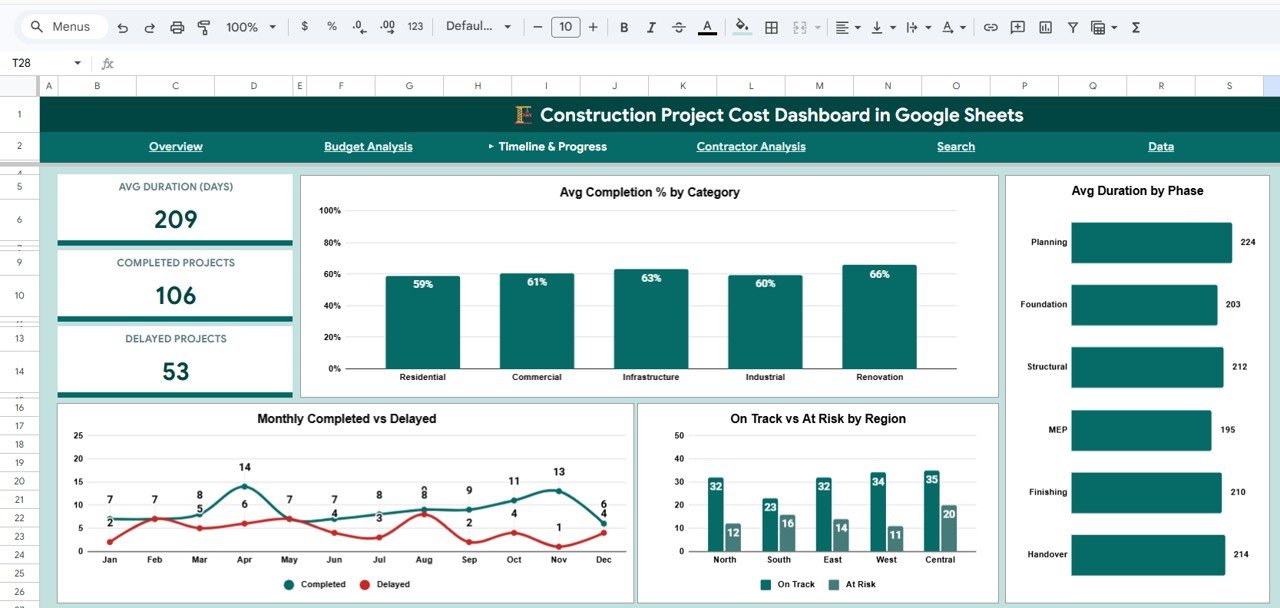The width and height of the screenshot is (1280, 608).
Task: Toggle strikethrough formatting
Action: (678, 27)
